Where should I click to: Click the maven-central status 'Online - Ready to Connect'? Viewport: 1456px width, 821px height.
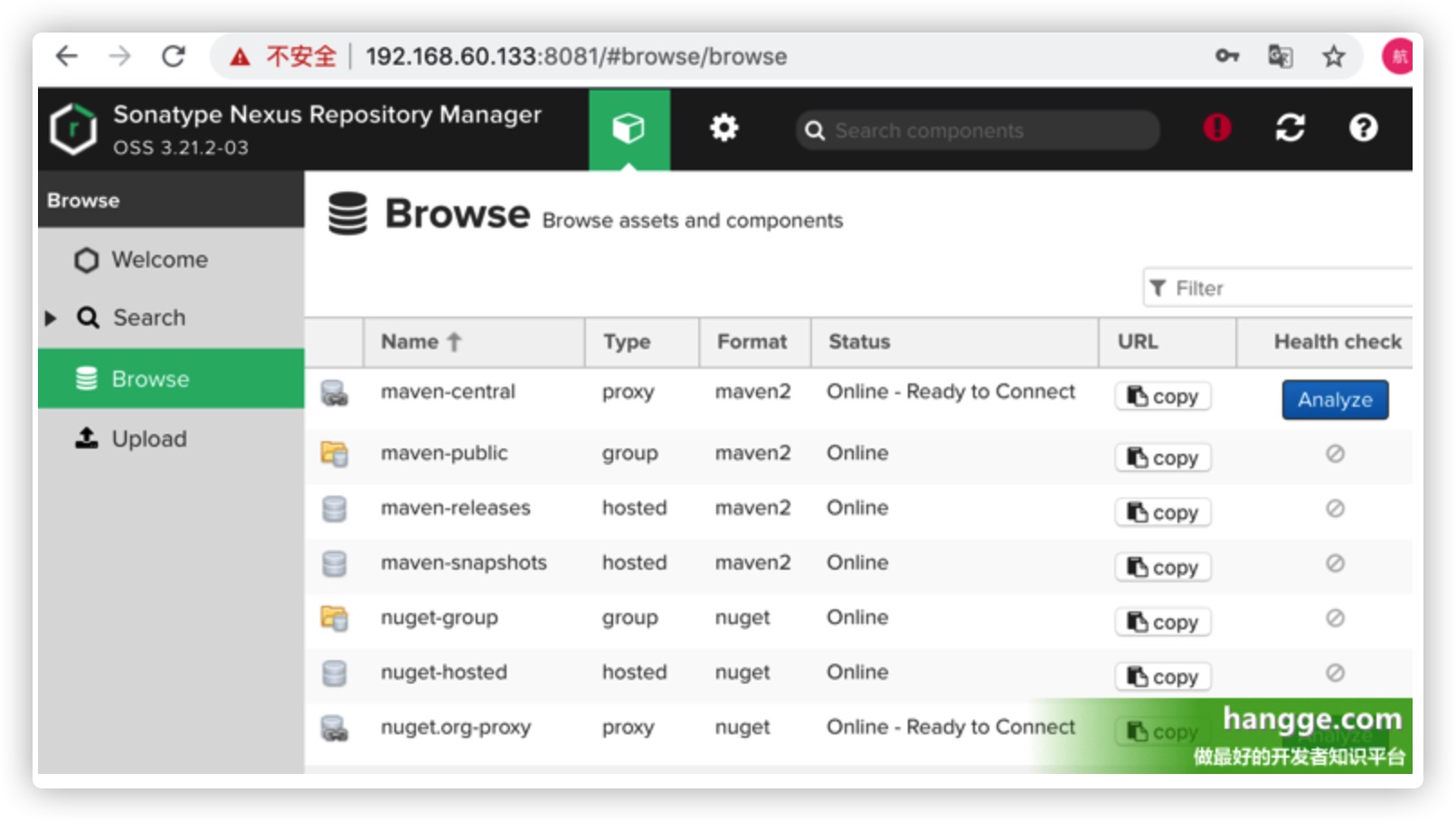tap(950, 392)
